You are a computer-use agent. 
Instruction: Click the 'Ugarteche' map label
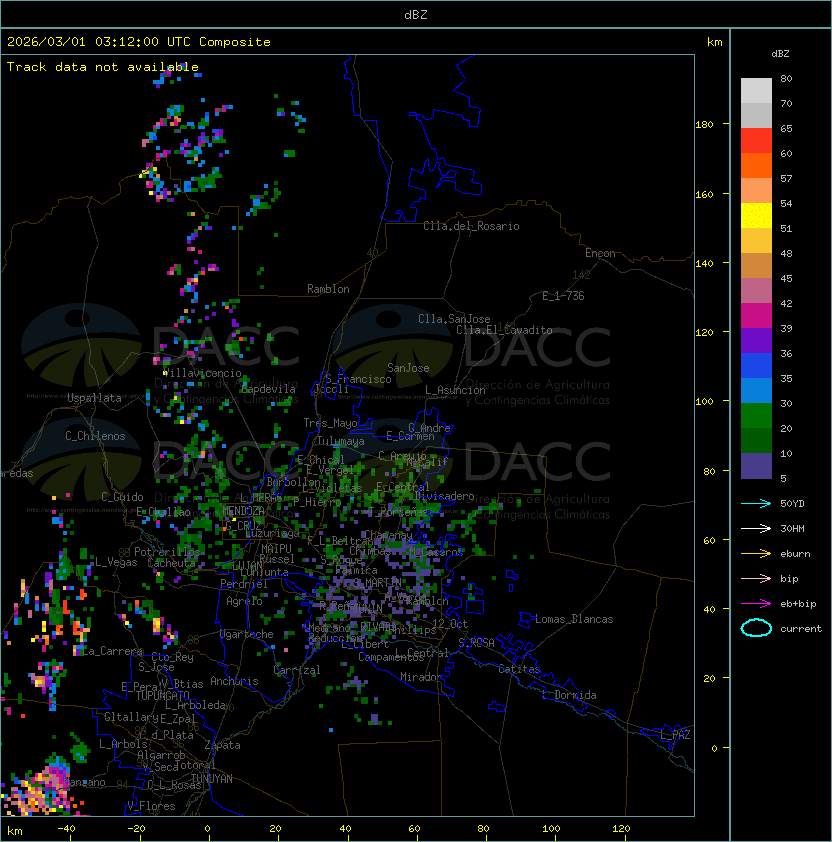click(x=247, y=634)
